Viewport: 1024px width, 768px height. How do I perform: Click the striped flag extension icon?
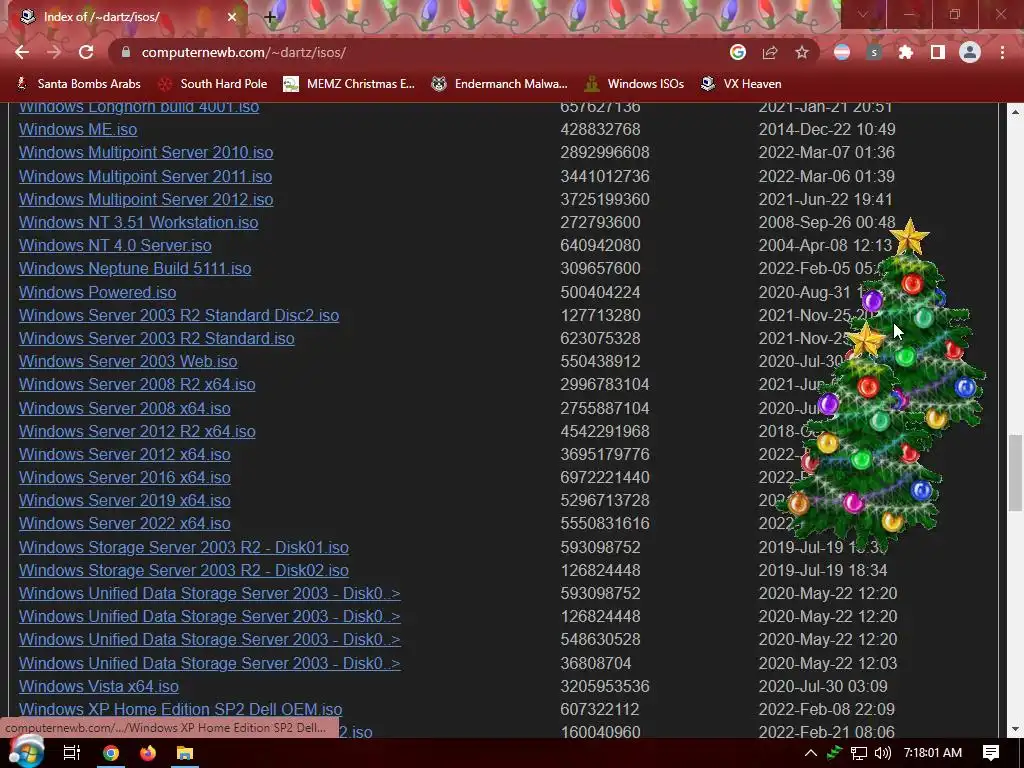click(842, 52)
